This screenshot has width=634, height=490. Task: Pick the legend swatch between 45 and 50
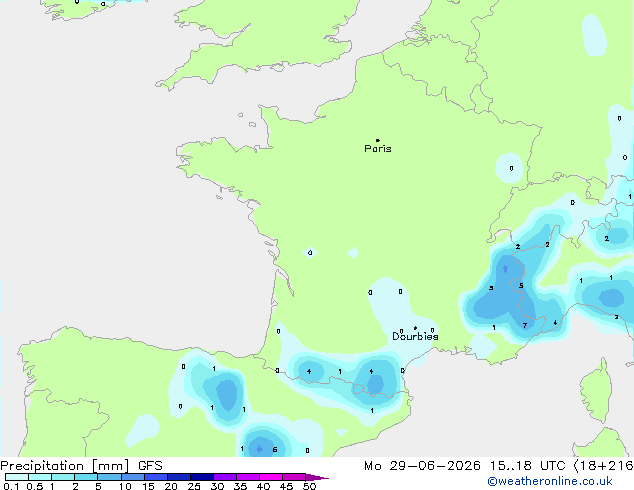click(294, 477)
